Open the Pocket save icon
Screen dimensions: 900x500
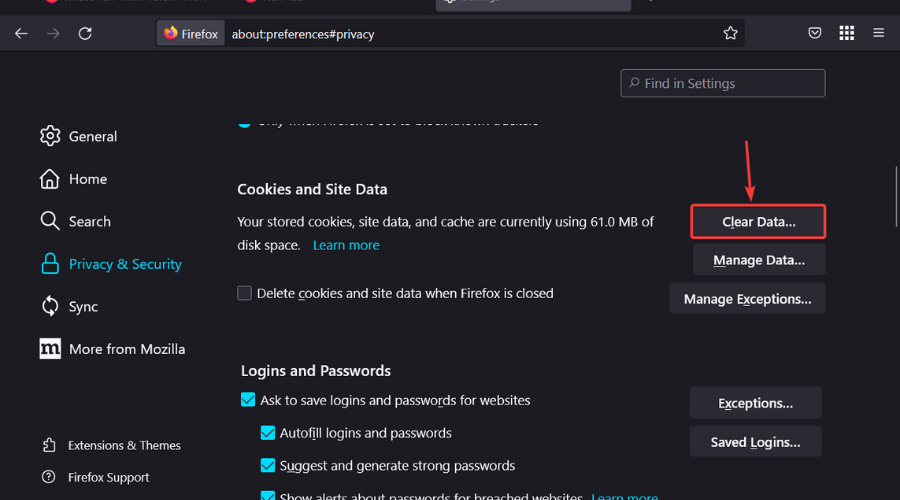tap(815, 33)
